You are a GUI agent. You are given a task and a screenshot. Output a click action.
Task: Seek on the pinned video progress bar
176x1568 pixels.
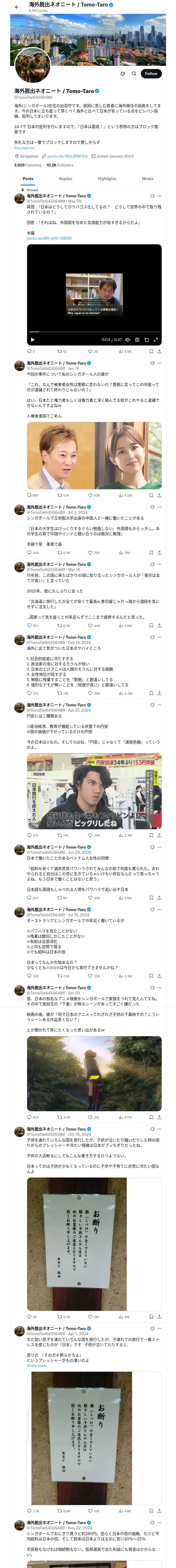pyautogui.click(x=94, y=332)
